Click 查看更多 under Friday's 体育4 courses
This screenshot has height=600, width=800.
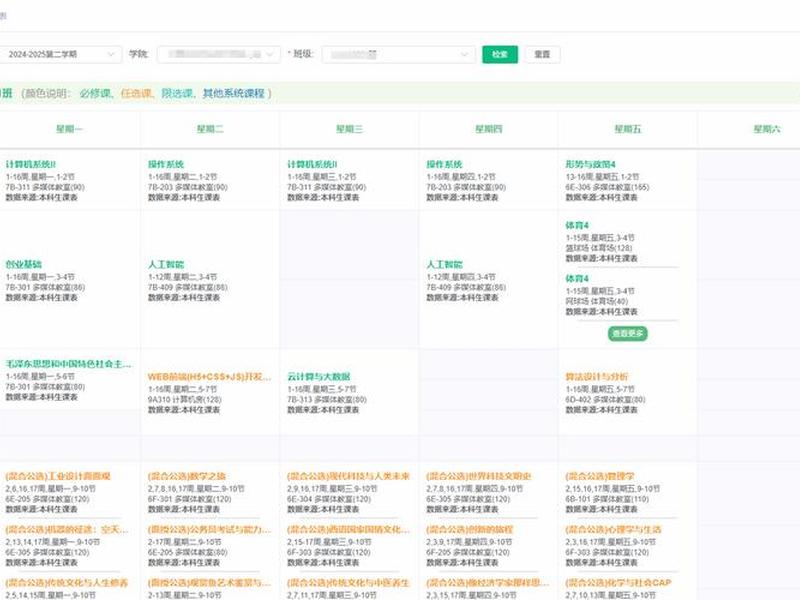(628, 333)
